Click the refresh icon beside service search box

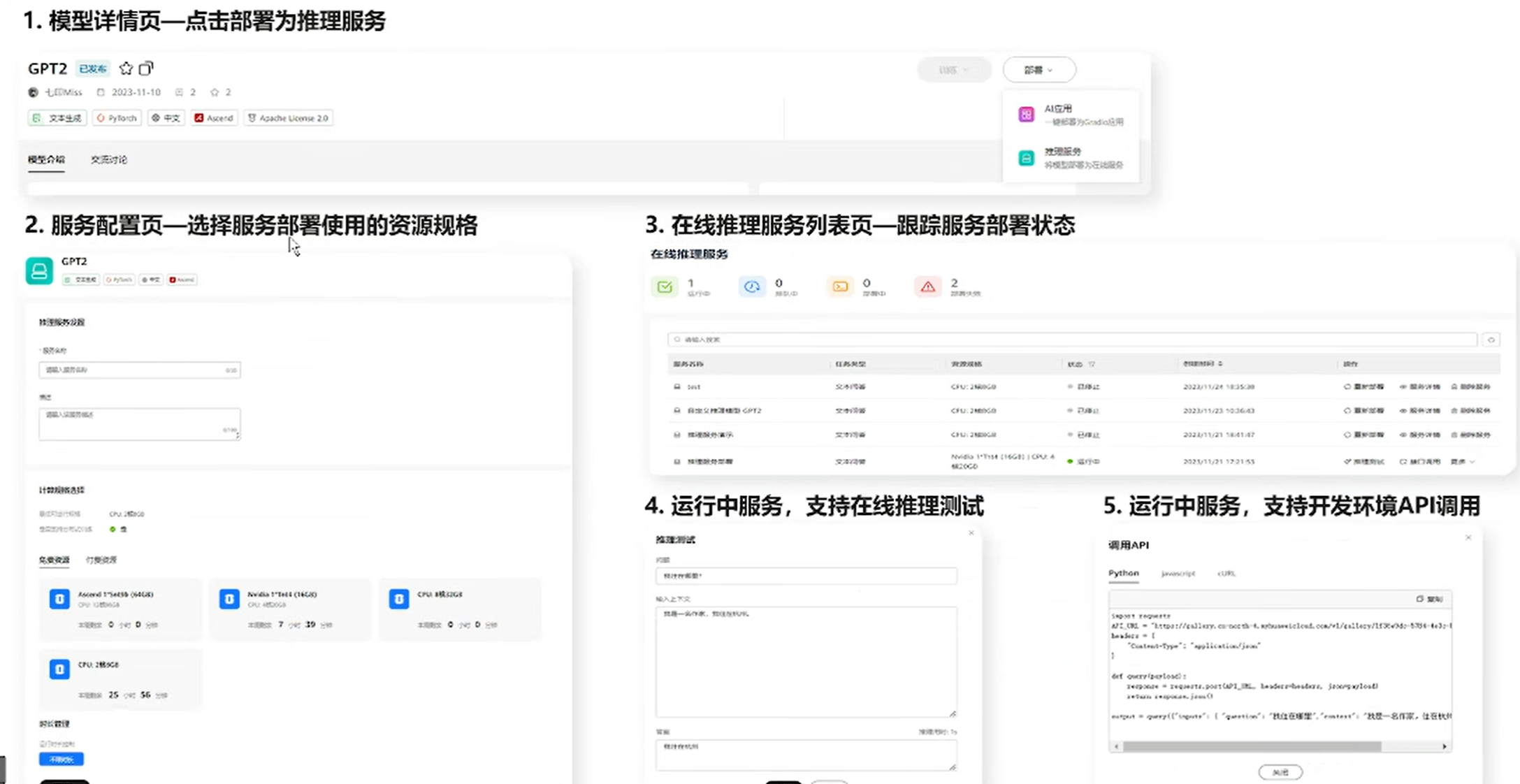click(x=1491, y=340)
